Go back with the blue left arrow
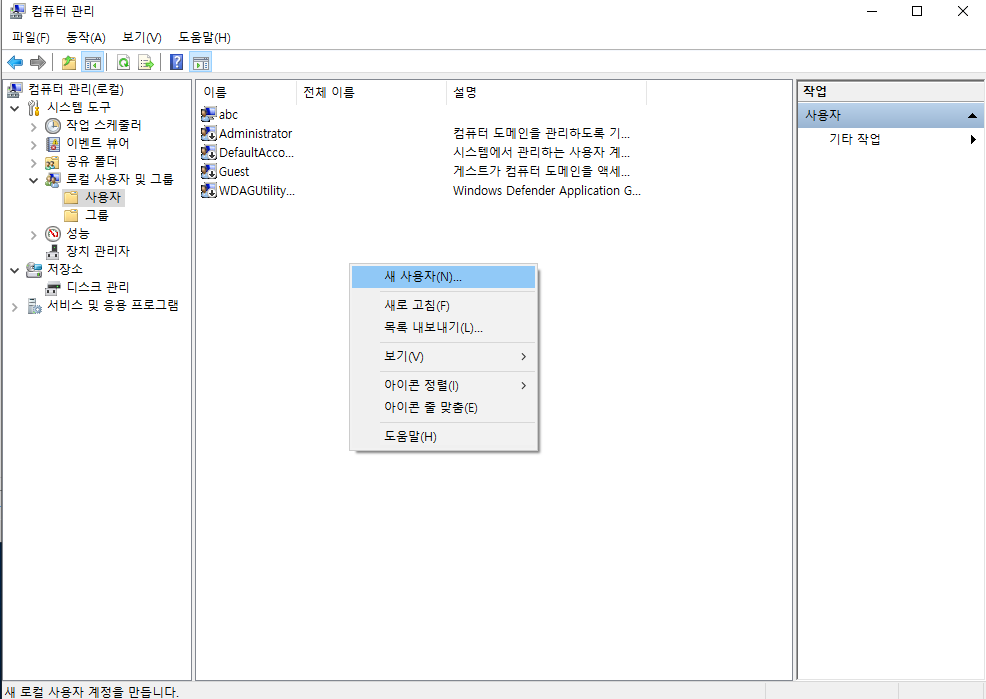 pos(15,62)
